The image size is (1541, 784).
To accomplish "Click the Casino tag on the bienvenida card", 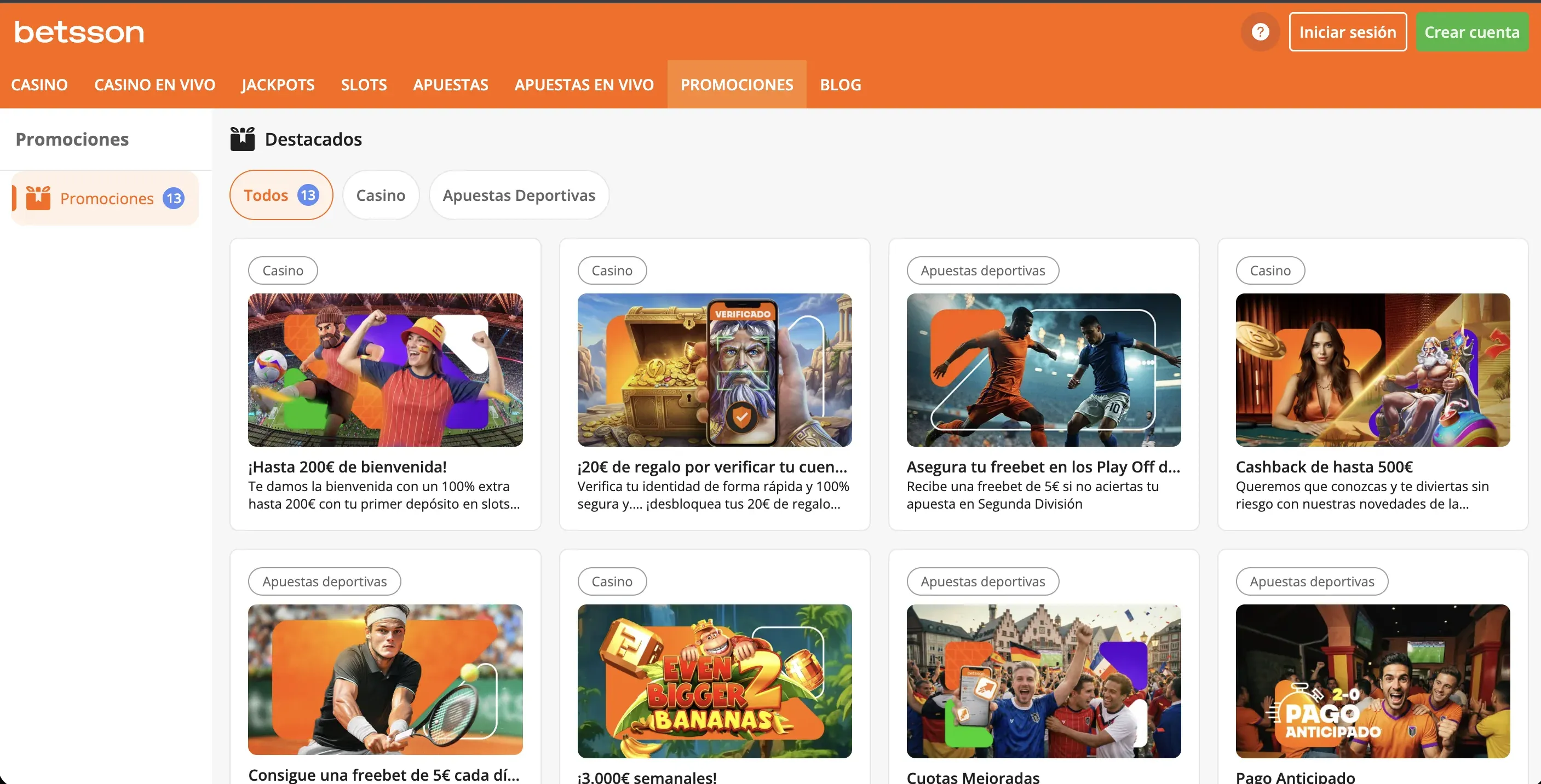I will (x=283, y=270).
